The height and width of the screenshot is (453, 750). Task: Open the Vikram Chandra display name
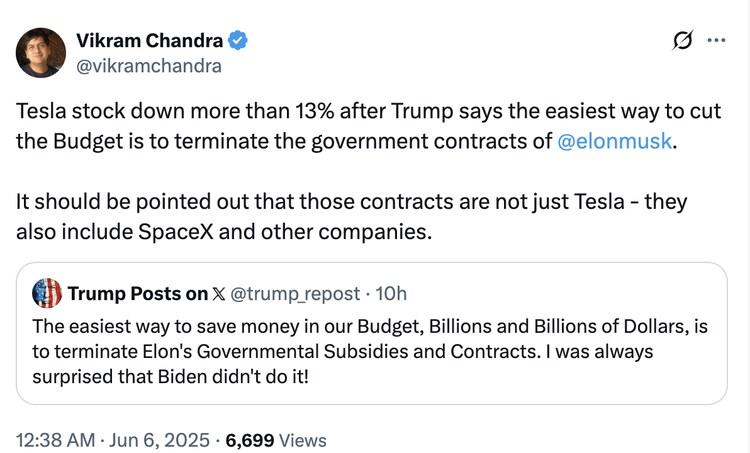click(x=150, y=41)
